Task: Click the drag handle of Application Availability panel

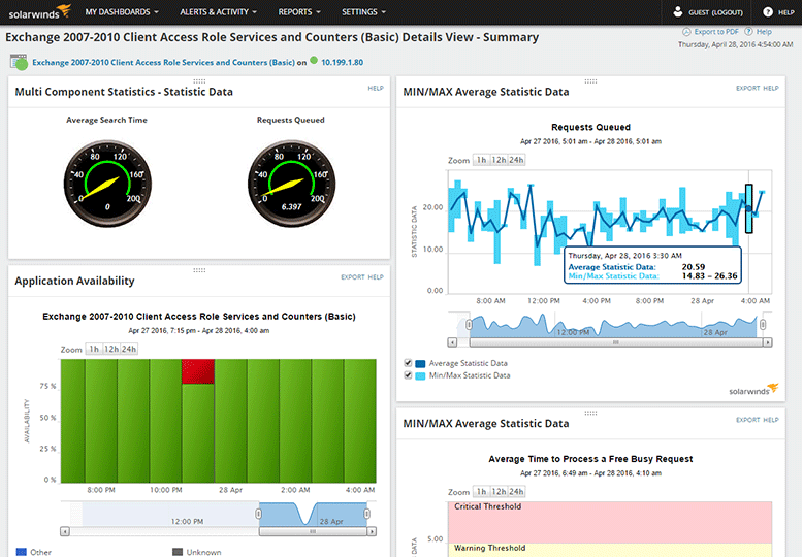Action: [x=199, y=270]
